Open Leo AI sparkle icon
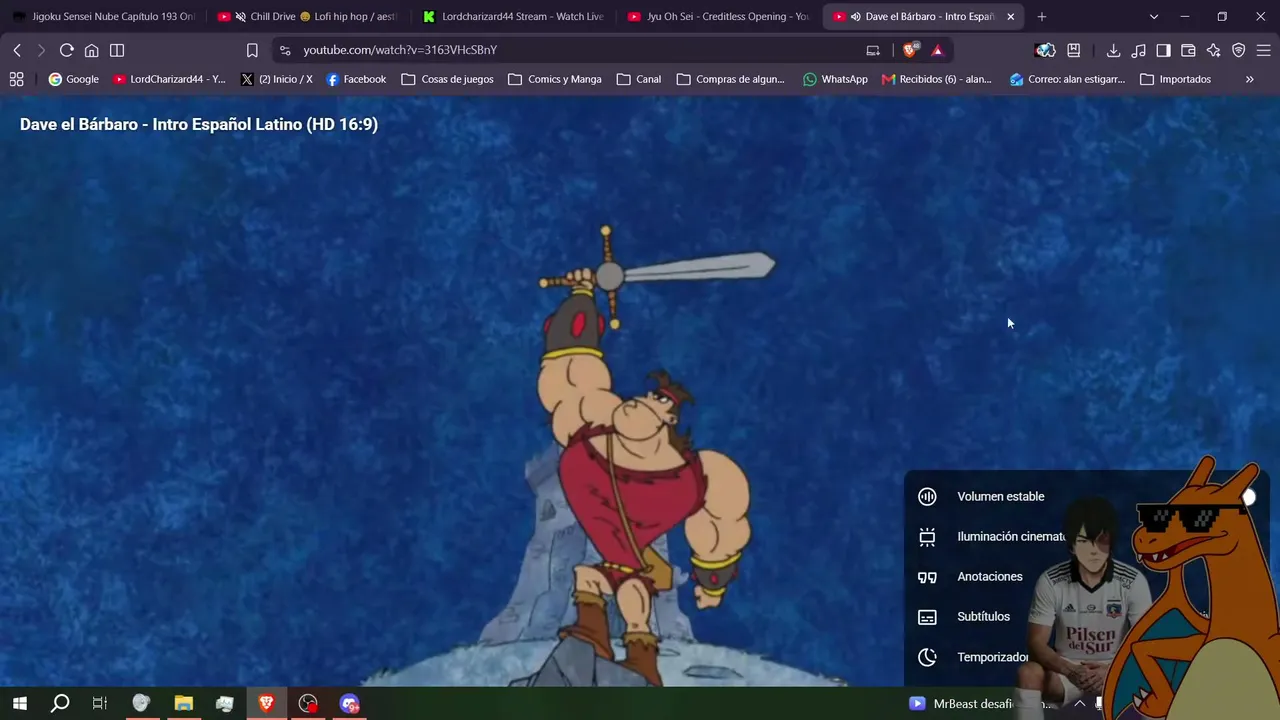The width and height of the screenshot is (1280, 720). coord(1214,50)
